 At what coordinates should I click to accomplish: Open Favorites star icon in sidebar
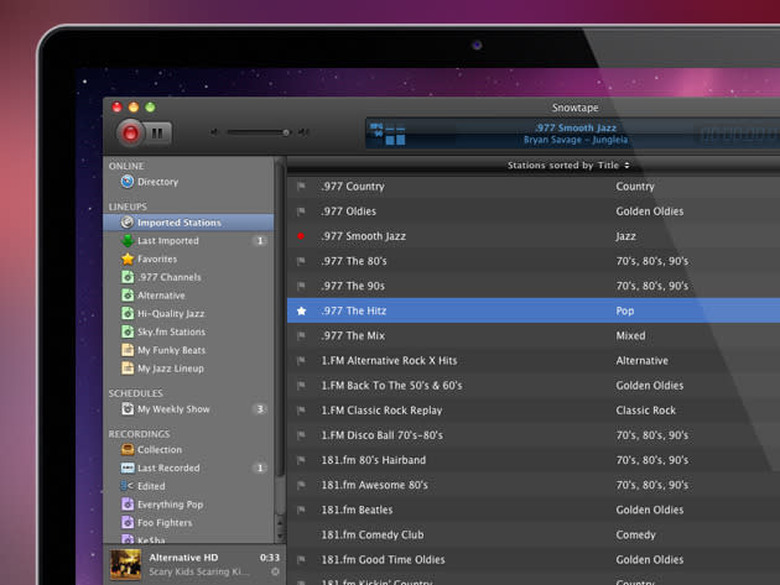click(x=127, y=259)
